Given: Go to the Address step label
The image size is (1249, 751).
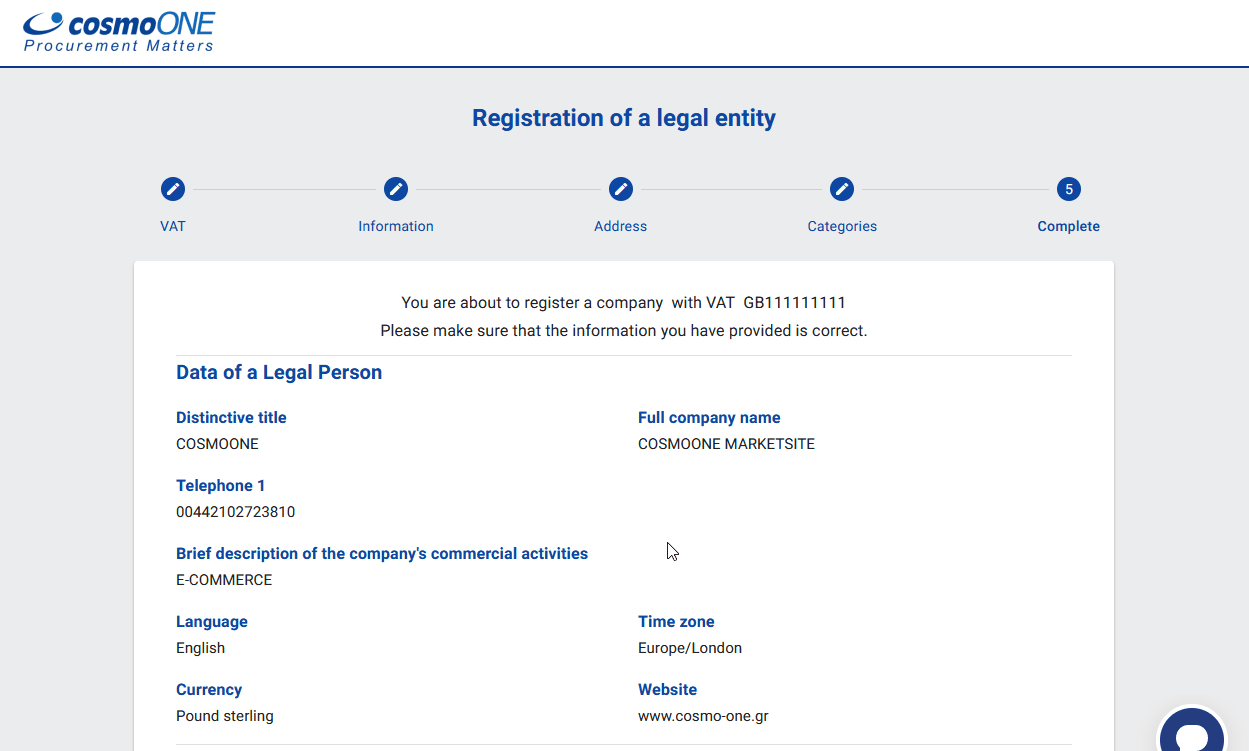Looking at the screenshot, I should [621, 226].
